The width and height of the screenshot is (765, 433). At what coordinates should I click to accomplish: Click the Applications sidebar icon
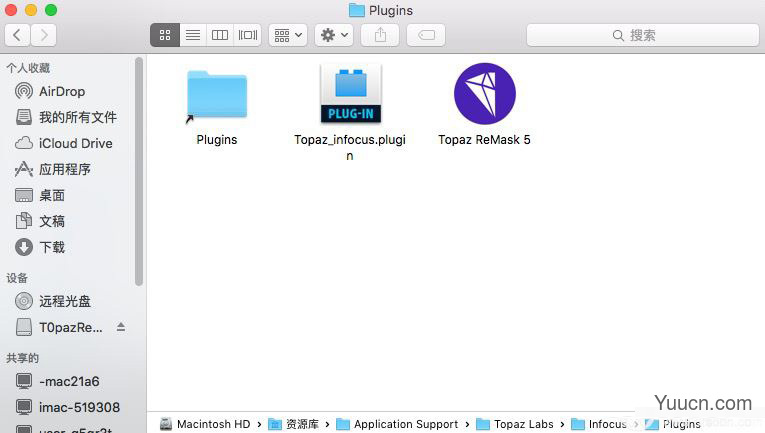(24, 169)
